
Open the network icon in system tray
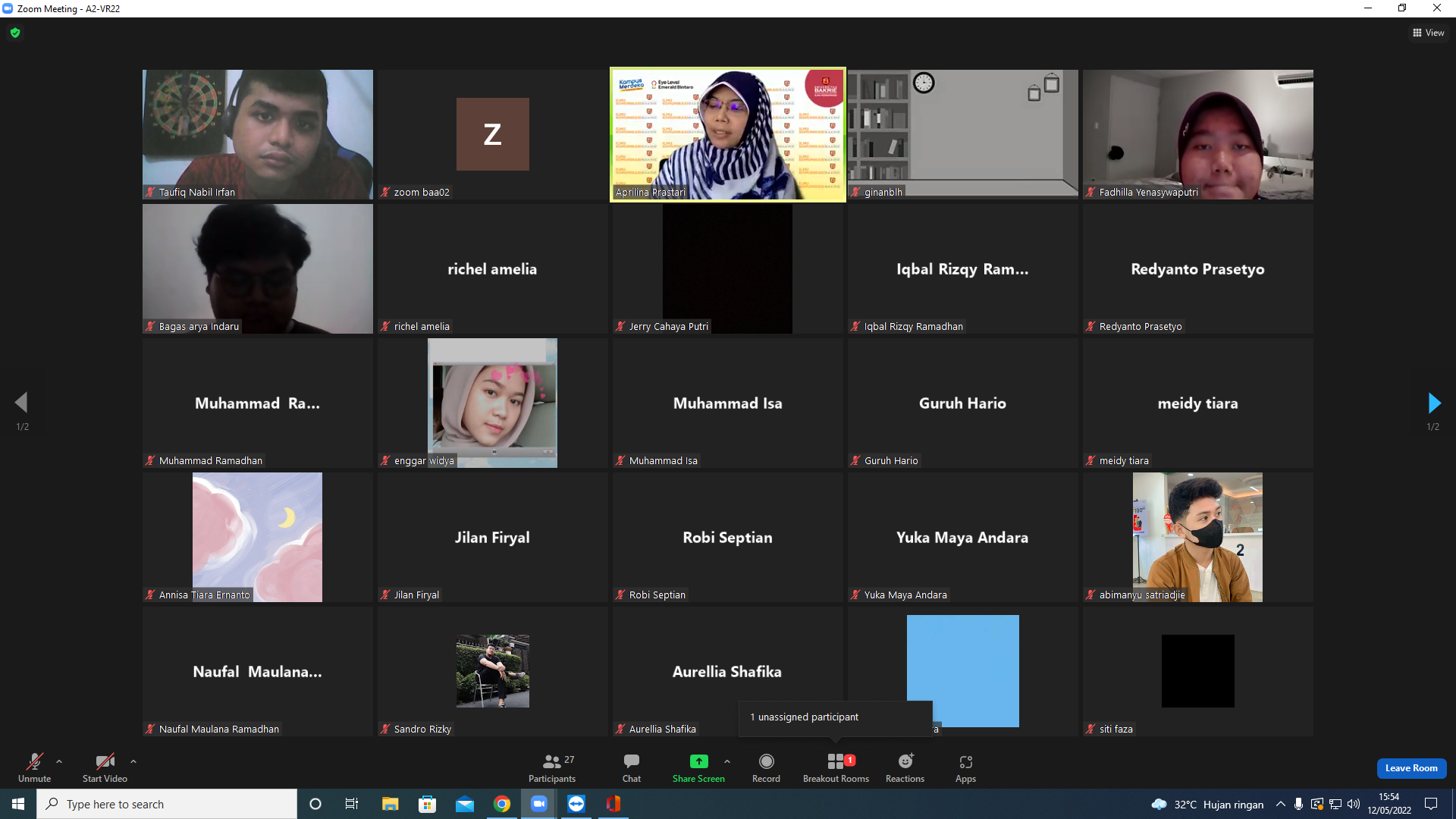1335,804
